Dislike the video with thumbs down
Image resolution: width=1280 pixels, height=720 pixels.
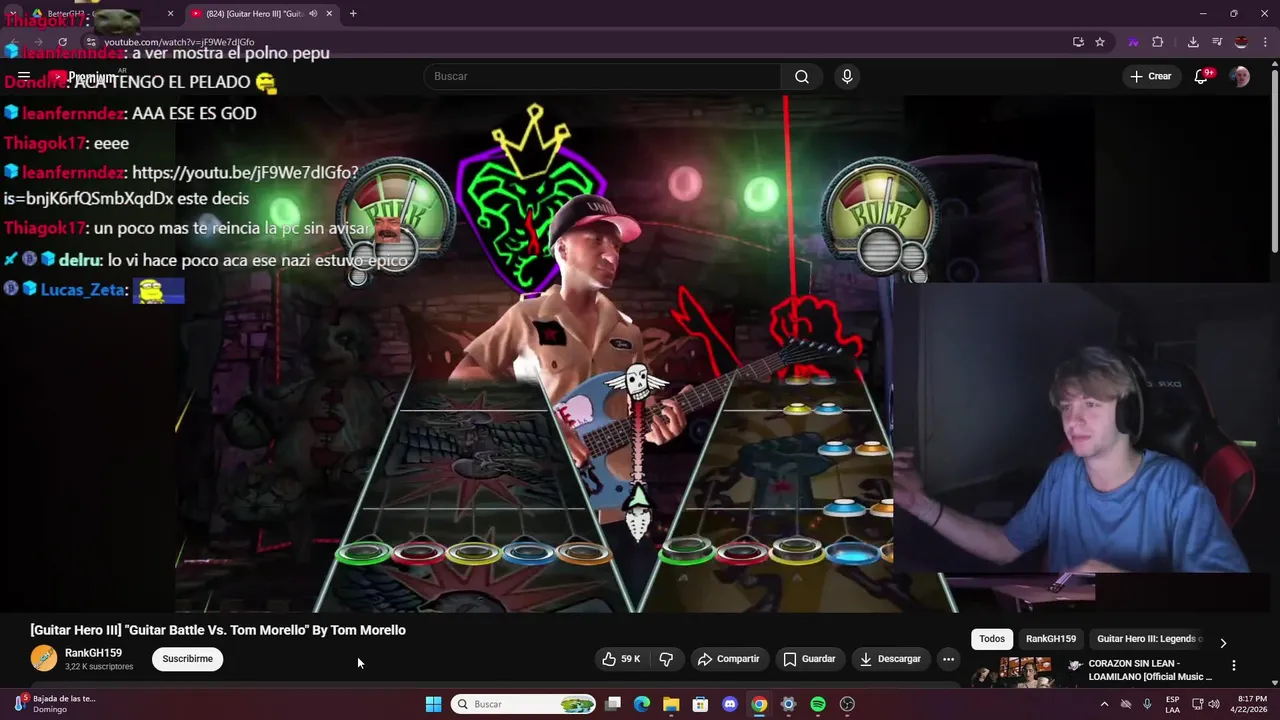click(x=666, y=659)
